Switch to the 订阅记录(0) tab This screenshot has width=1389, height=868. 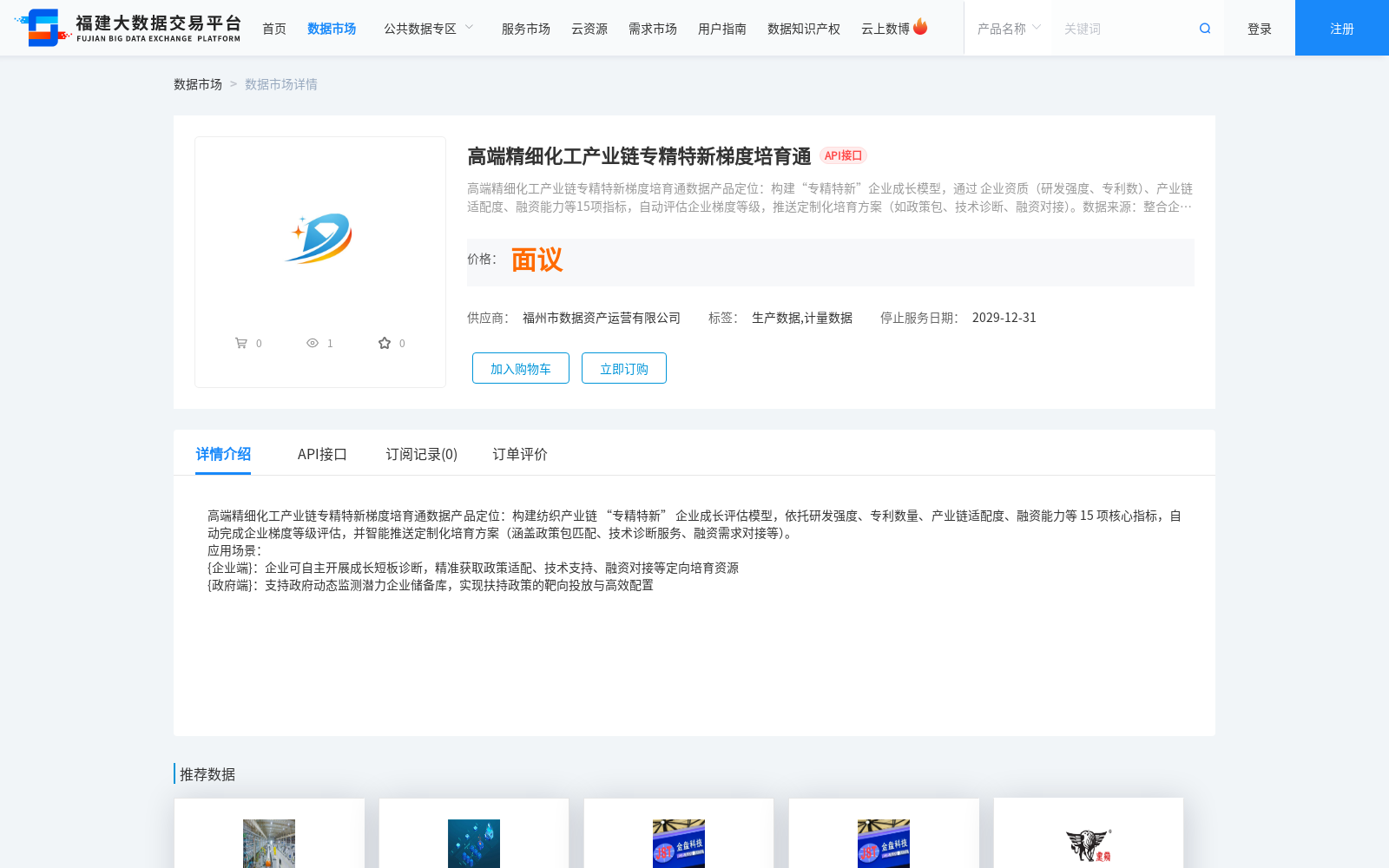point(422,454)
